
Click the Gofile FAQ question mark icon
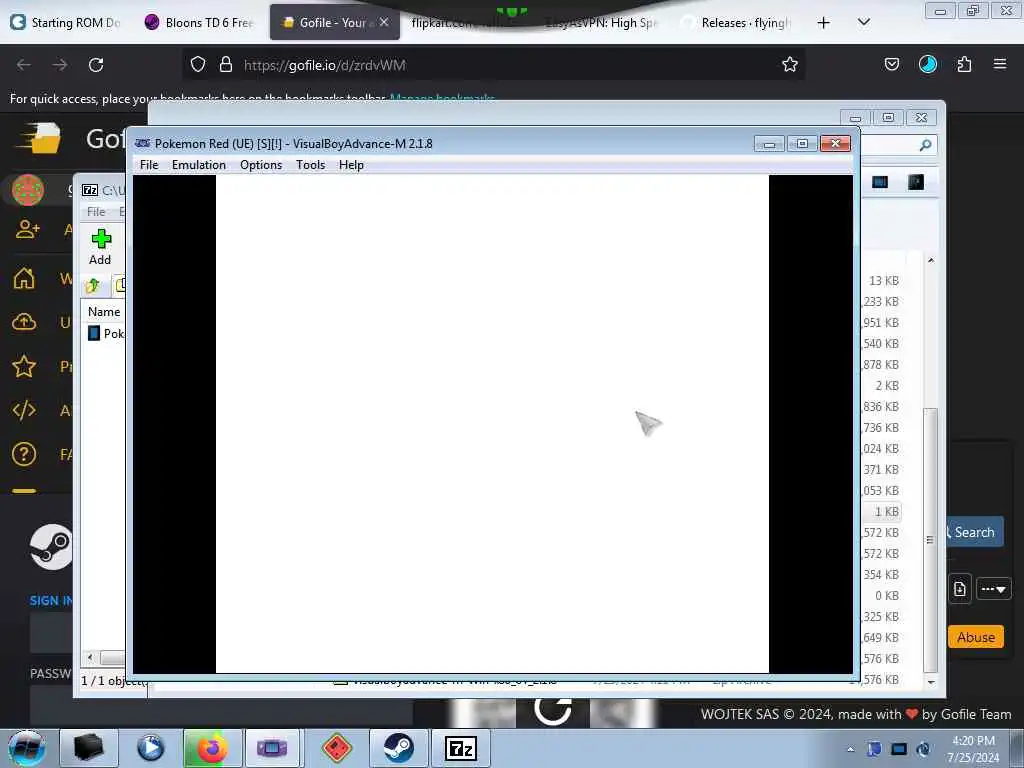(x=24, y=454)
